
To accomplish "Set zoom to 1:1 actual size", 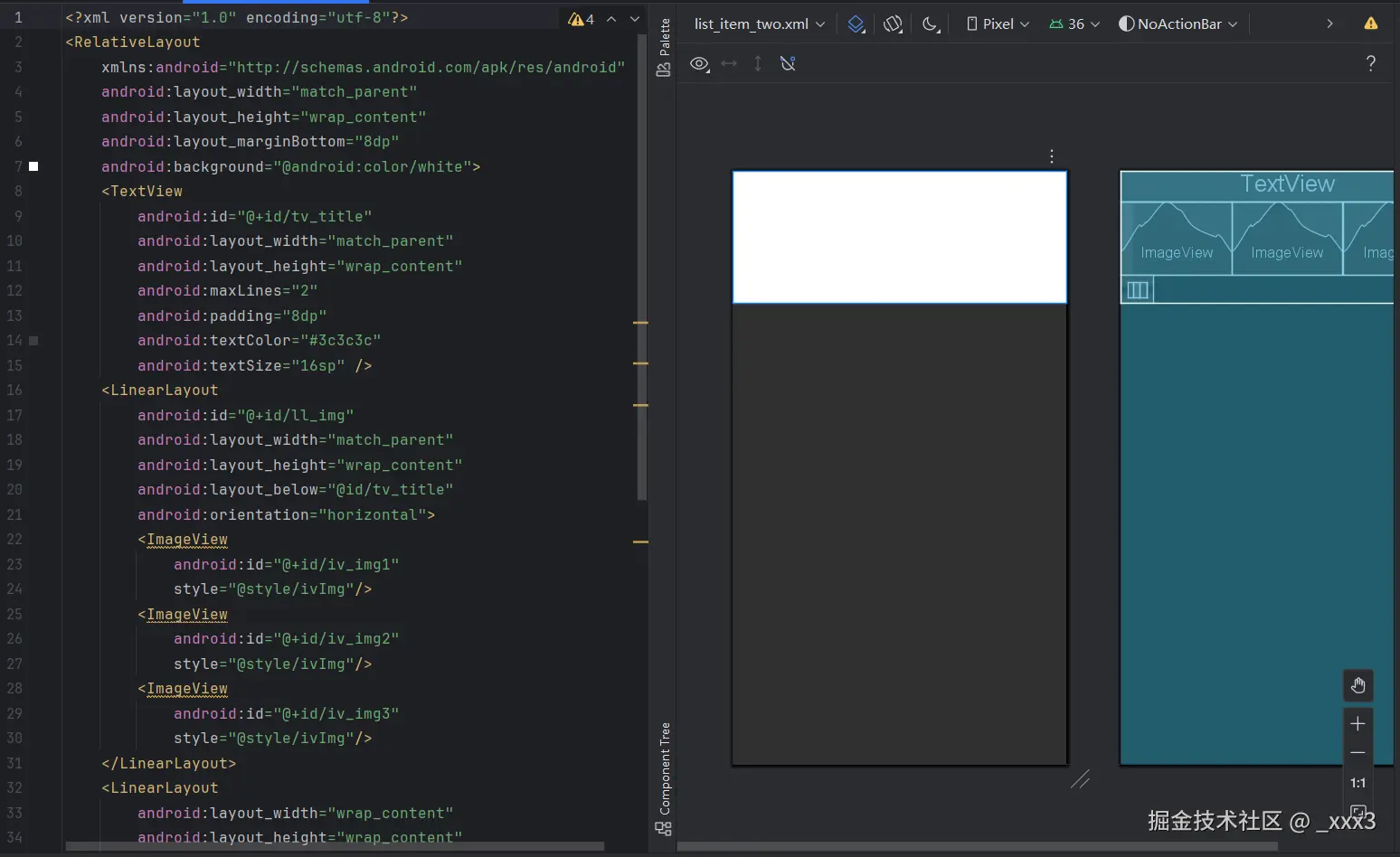I will (1357, 783).
